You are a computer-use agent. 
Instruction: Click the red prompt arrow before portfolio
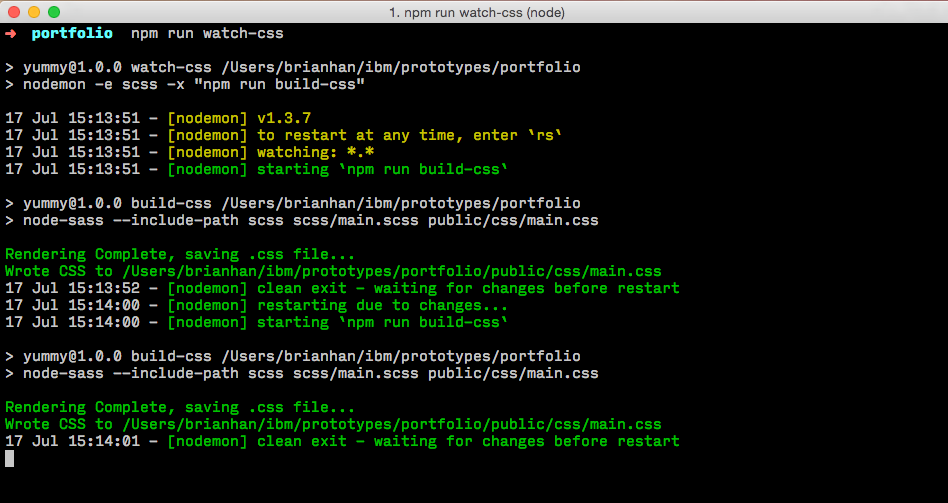[x=11, y=33]
